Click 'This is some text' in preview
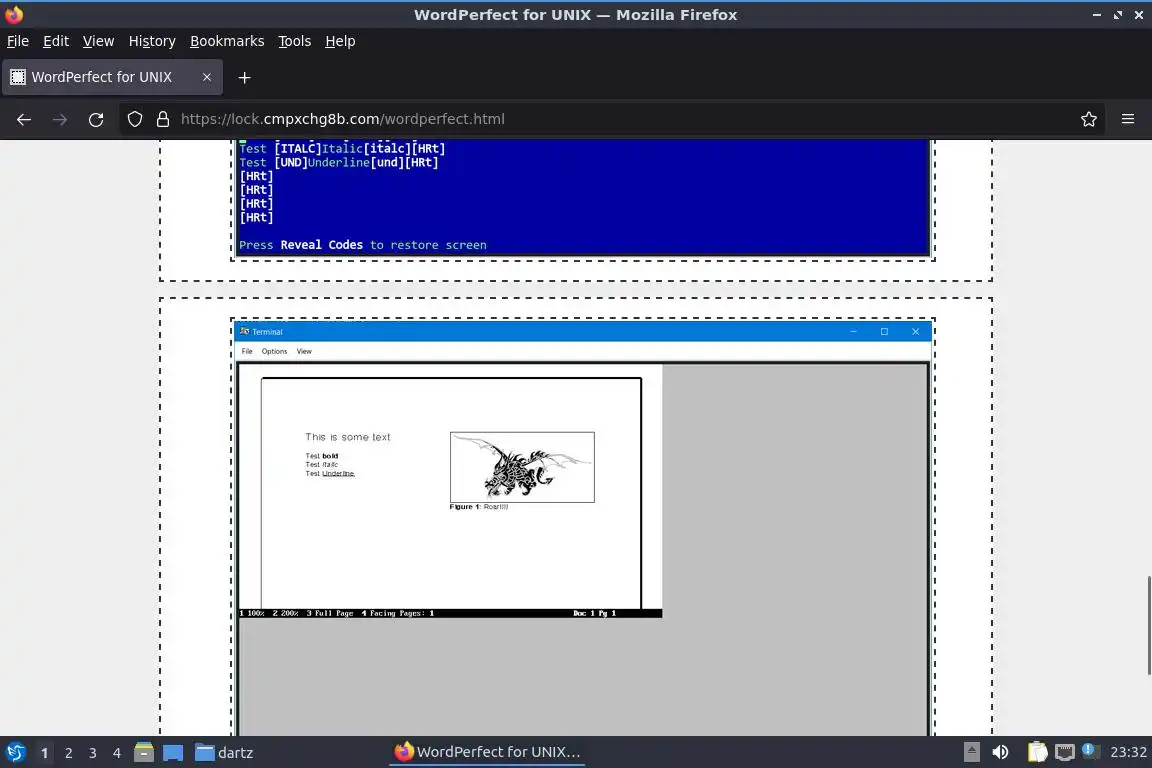The image size is (1152, 768). click(x=348, y=437)
